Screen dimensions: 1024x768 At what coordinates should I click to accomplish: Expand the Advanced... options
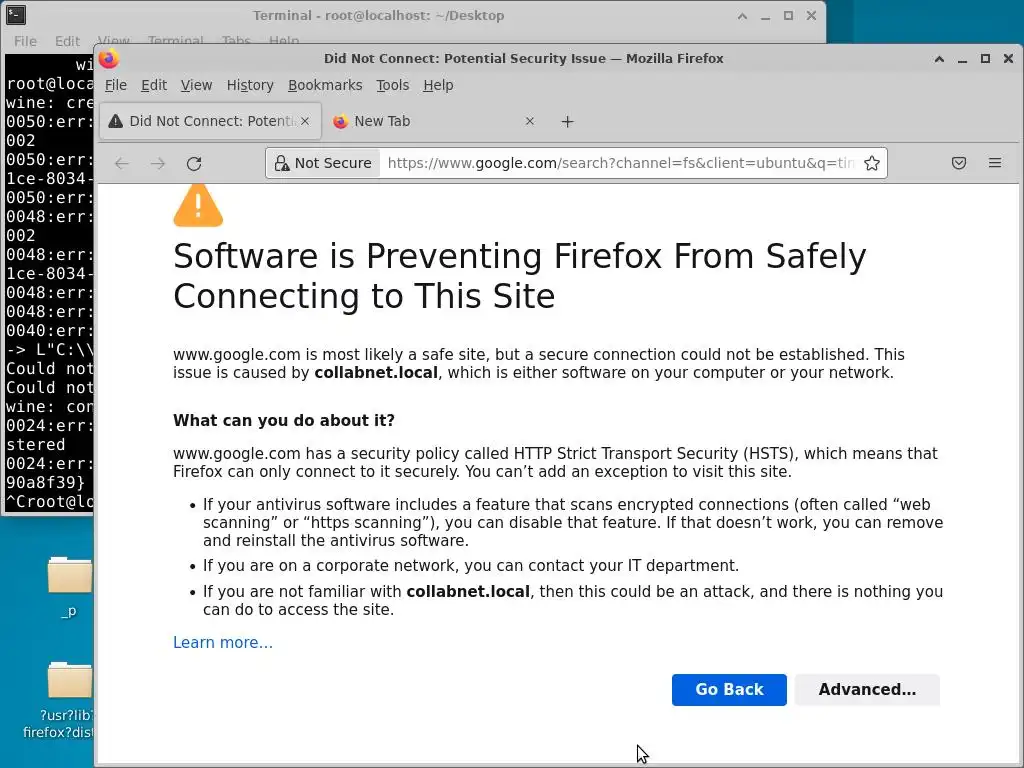point(866,689)
